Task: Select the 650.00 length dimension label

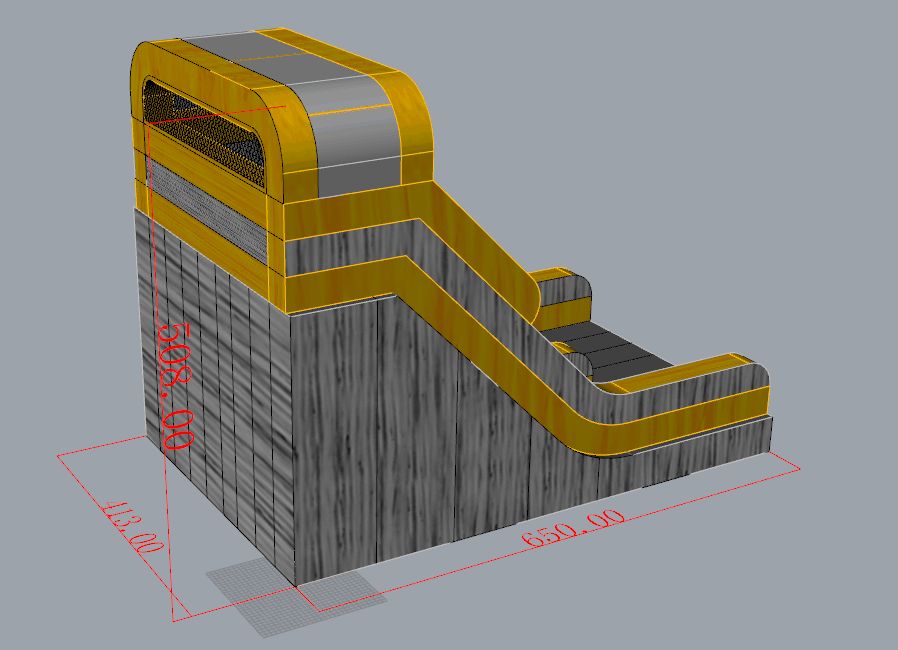Action: (575, 527)
